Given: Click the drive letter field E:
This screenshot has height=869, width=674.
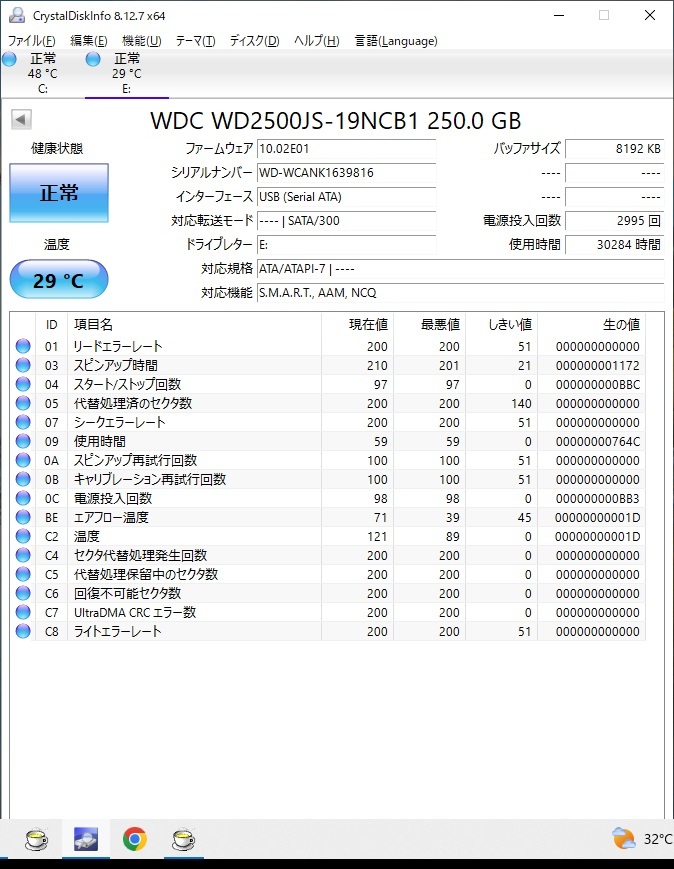Looking at the screenshot, I should pos(346,244).
